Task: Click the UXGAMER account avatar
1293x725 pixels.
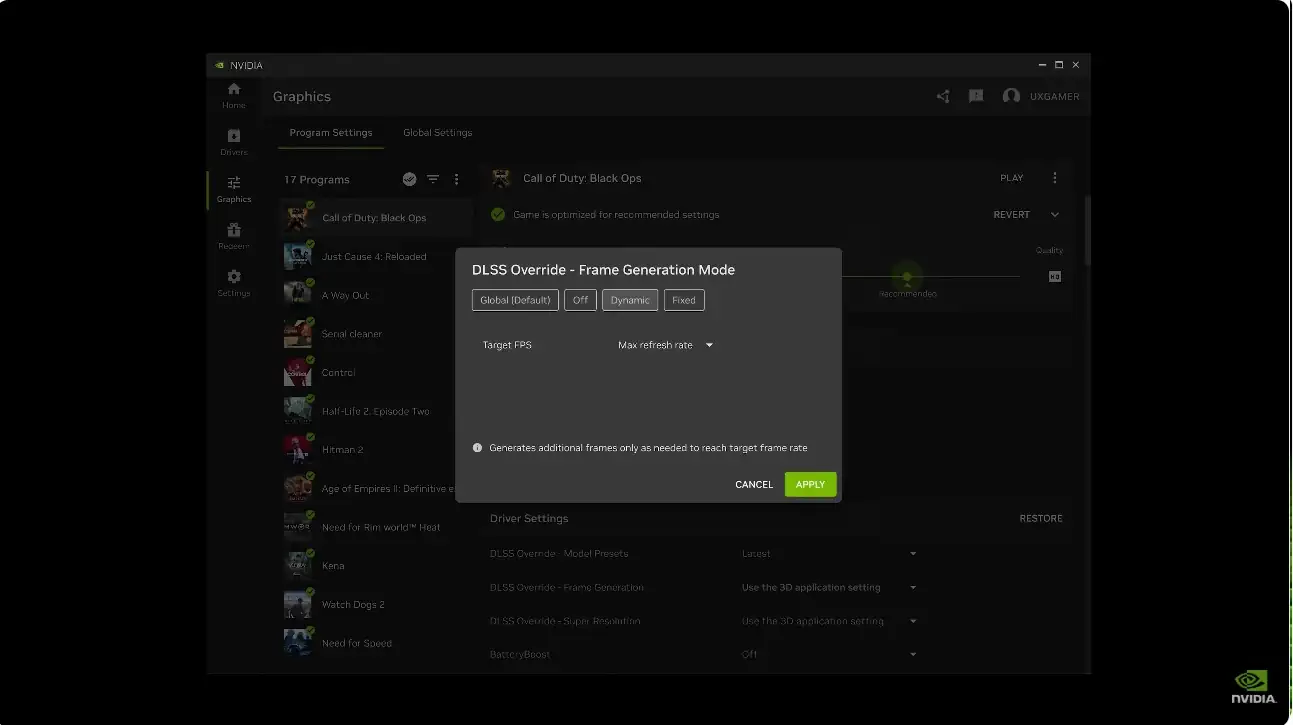Action: 1011,96
